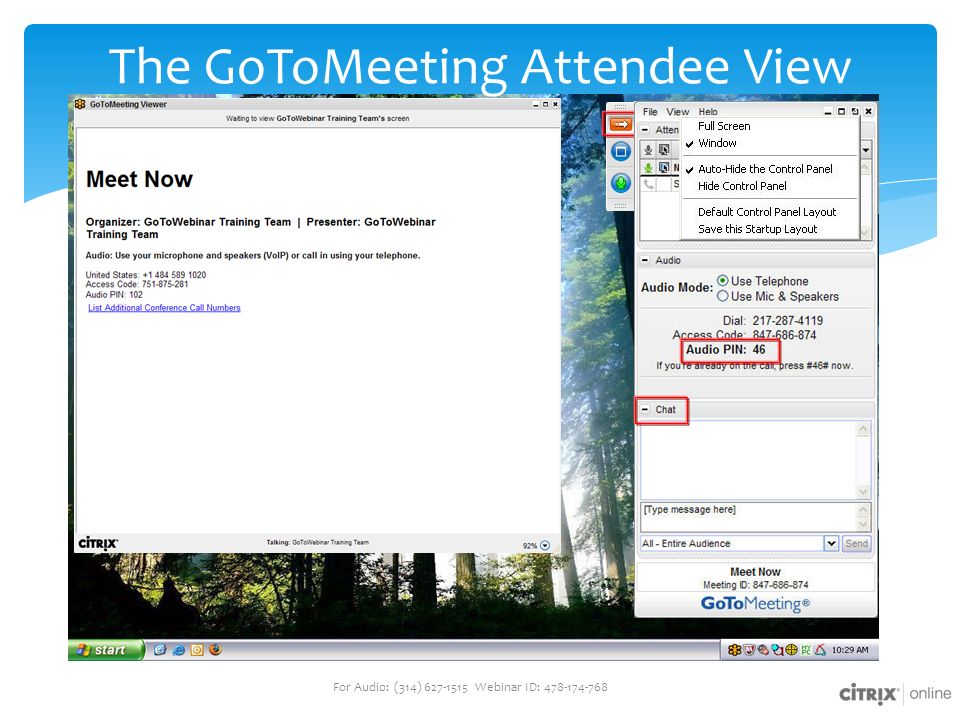Choose Full Screen from the View menu
Image resolution: width=960 pixels, height=720 pixels.
click(x=724, y=126)
